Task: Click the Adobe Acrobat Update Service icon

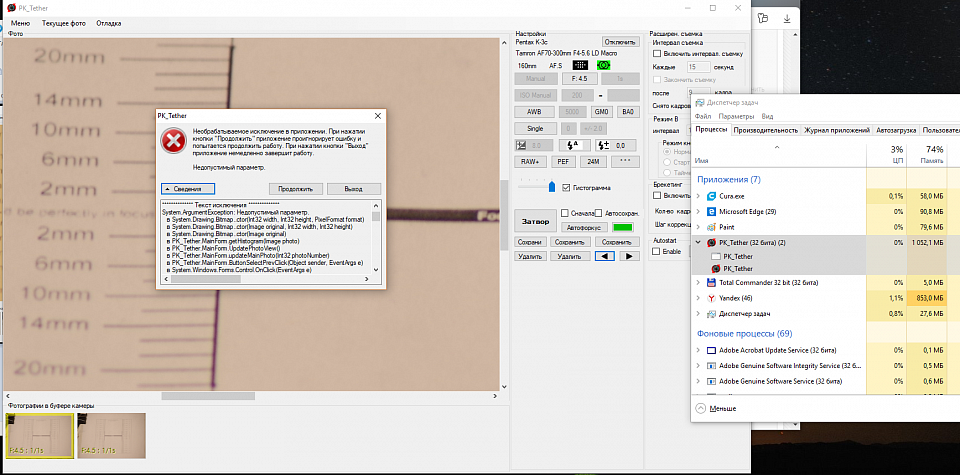Action: pos(711,351)
